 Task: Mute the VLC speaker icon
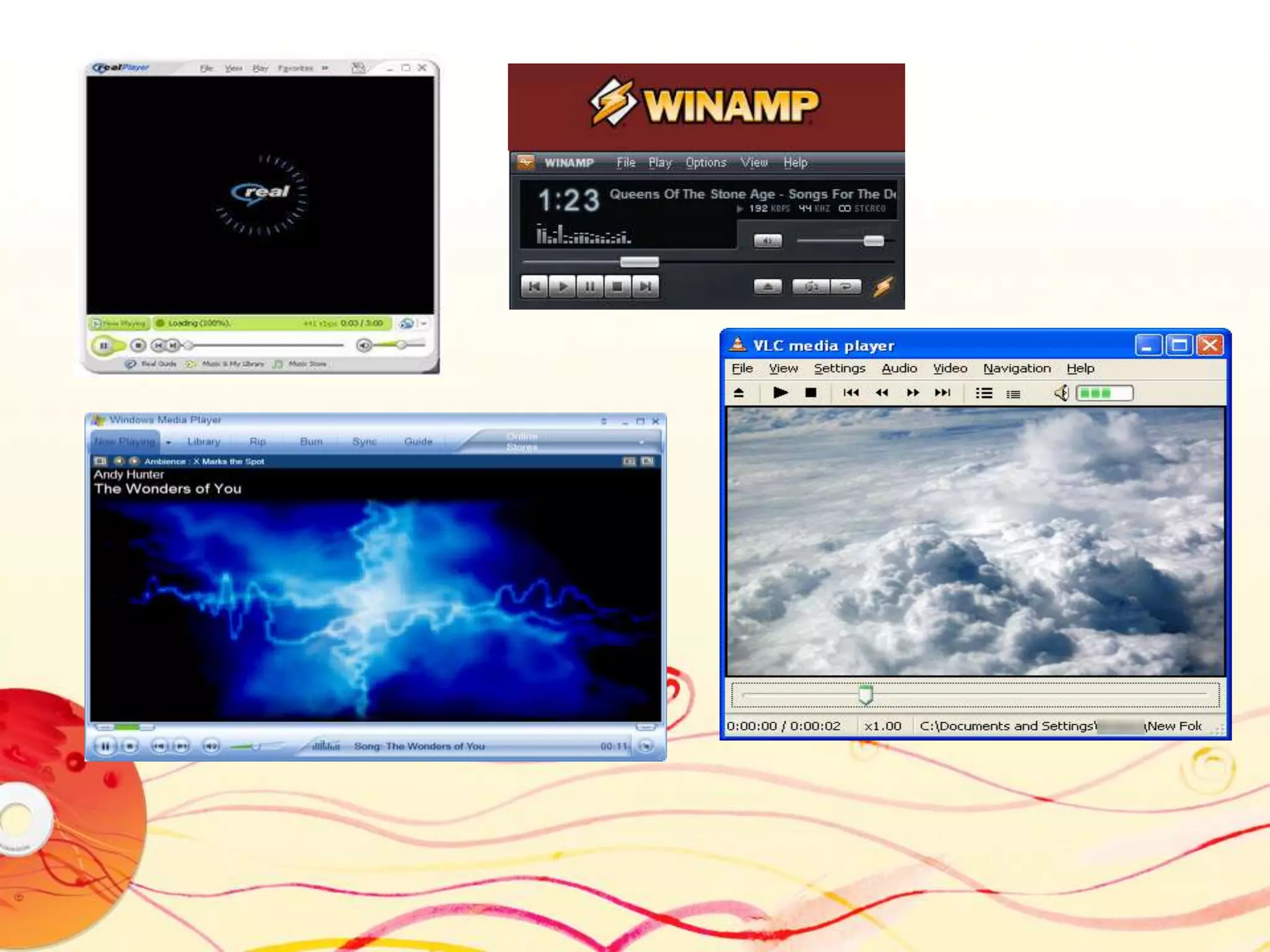point(1061,393)
